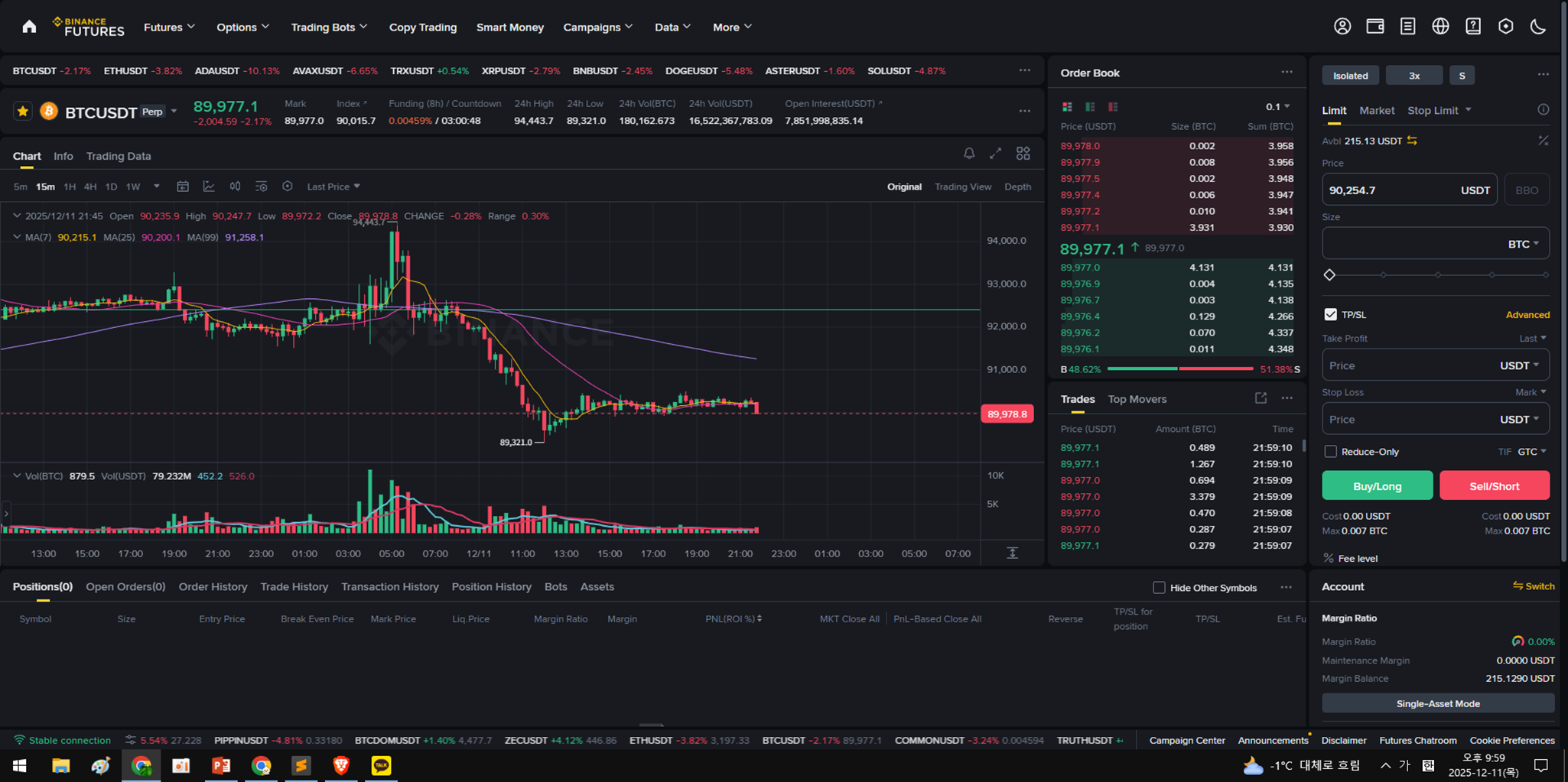Click the Buy/Long button
This screenshot has height=782, width=1568.
click(x=1377, y=485)
